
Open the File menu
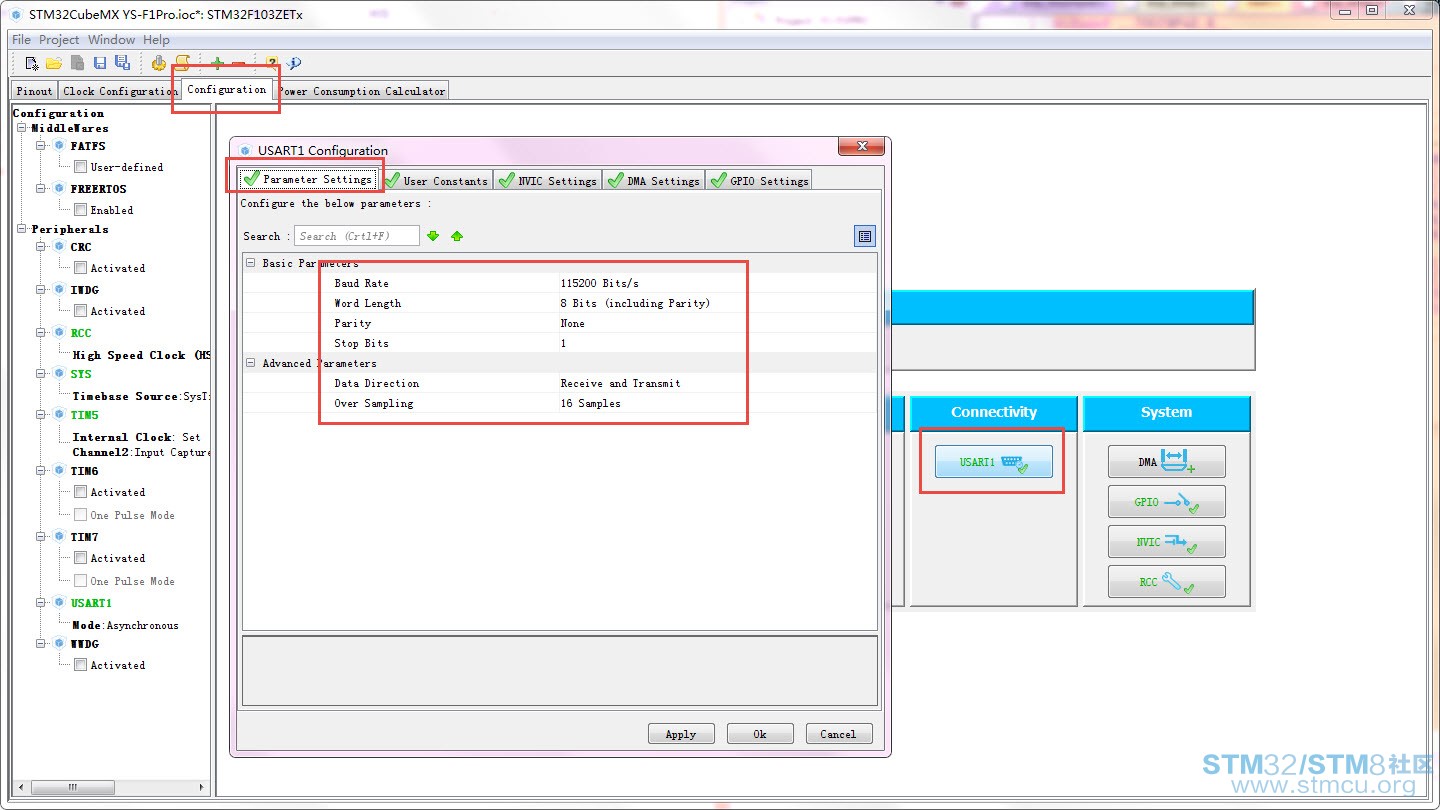point(21,40)
